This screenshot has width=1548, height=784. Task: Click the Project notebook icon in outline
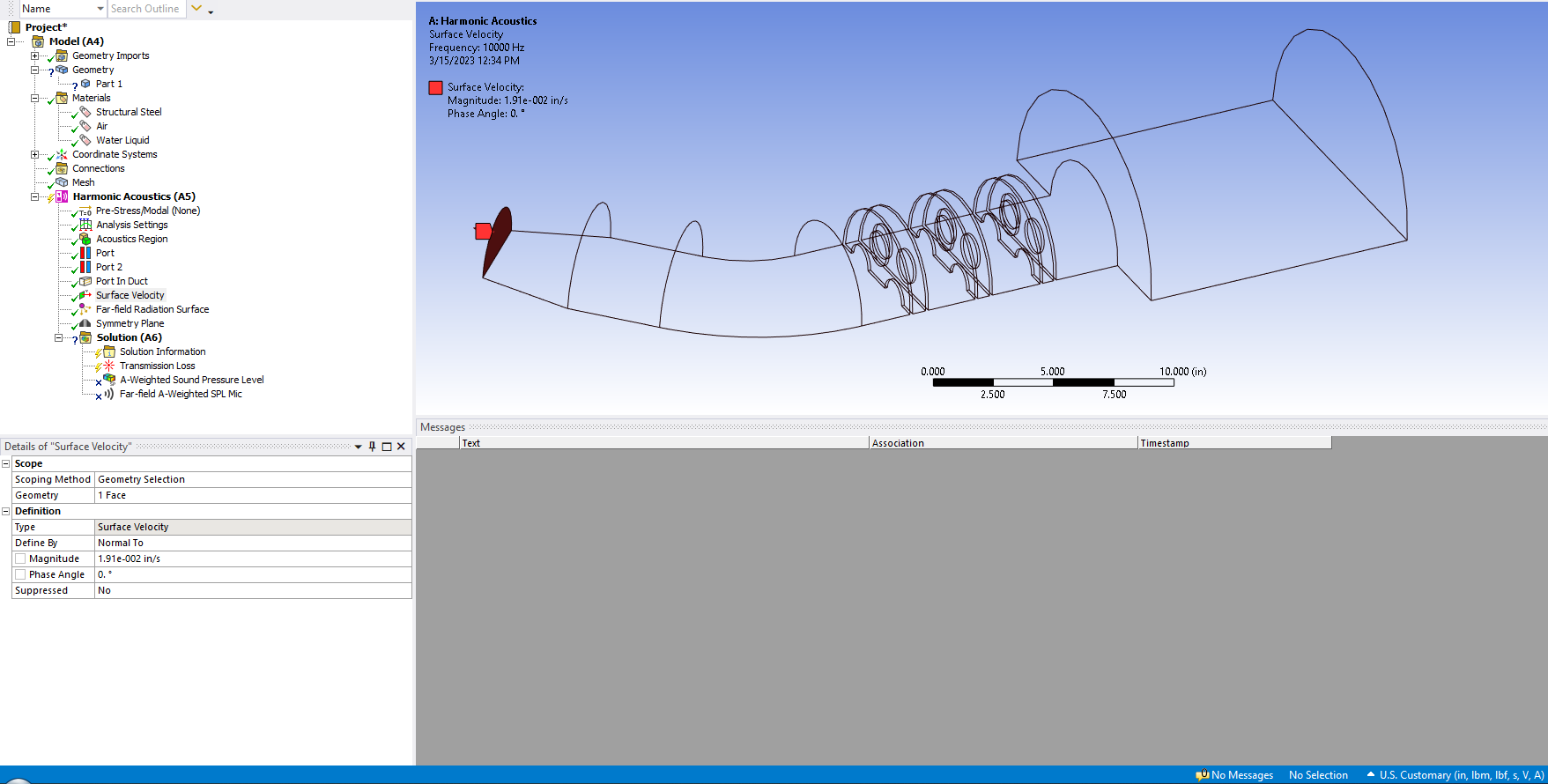[14, 27]
